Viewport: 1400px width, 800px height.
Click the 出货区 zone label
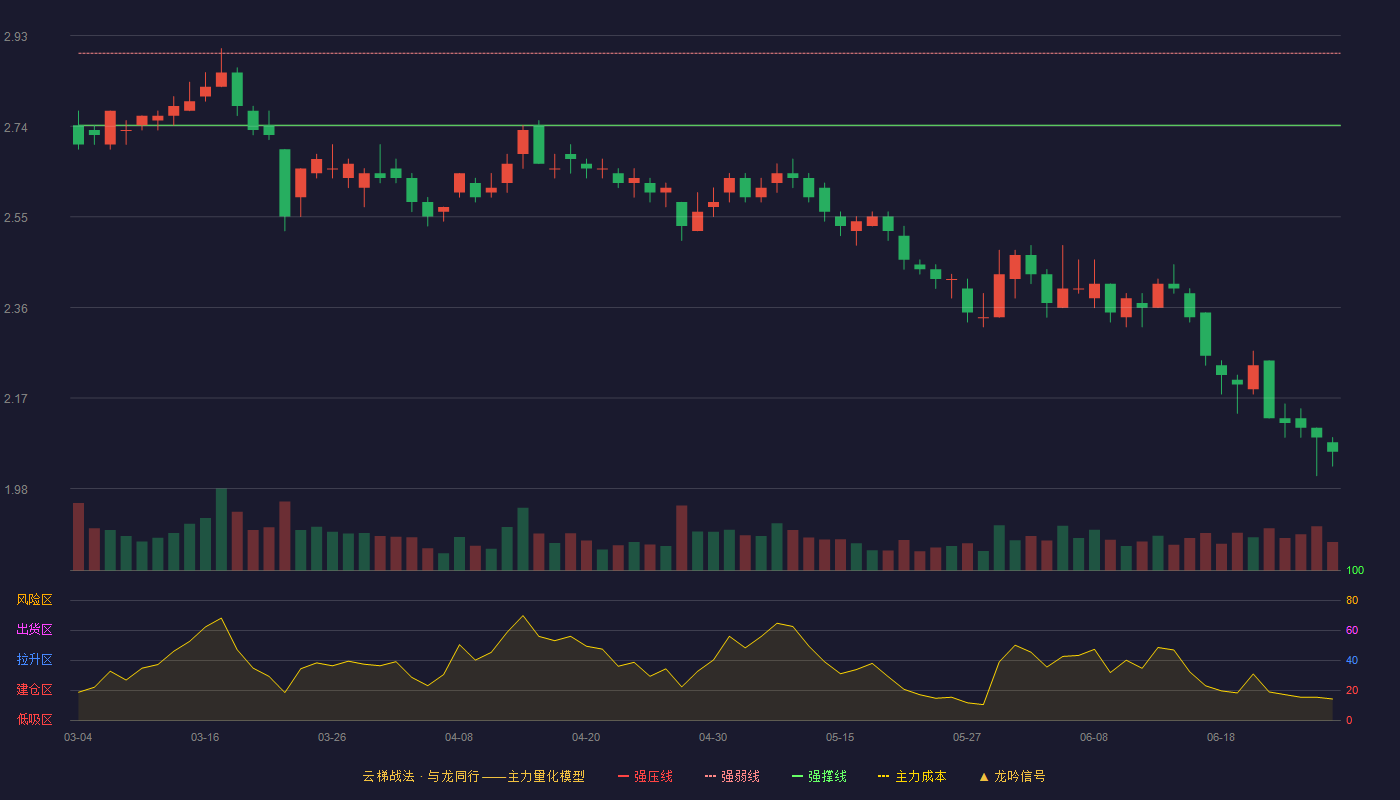click(34, 630)
